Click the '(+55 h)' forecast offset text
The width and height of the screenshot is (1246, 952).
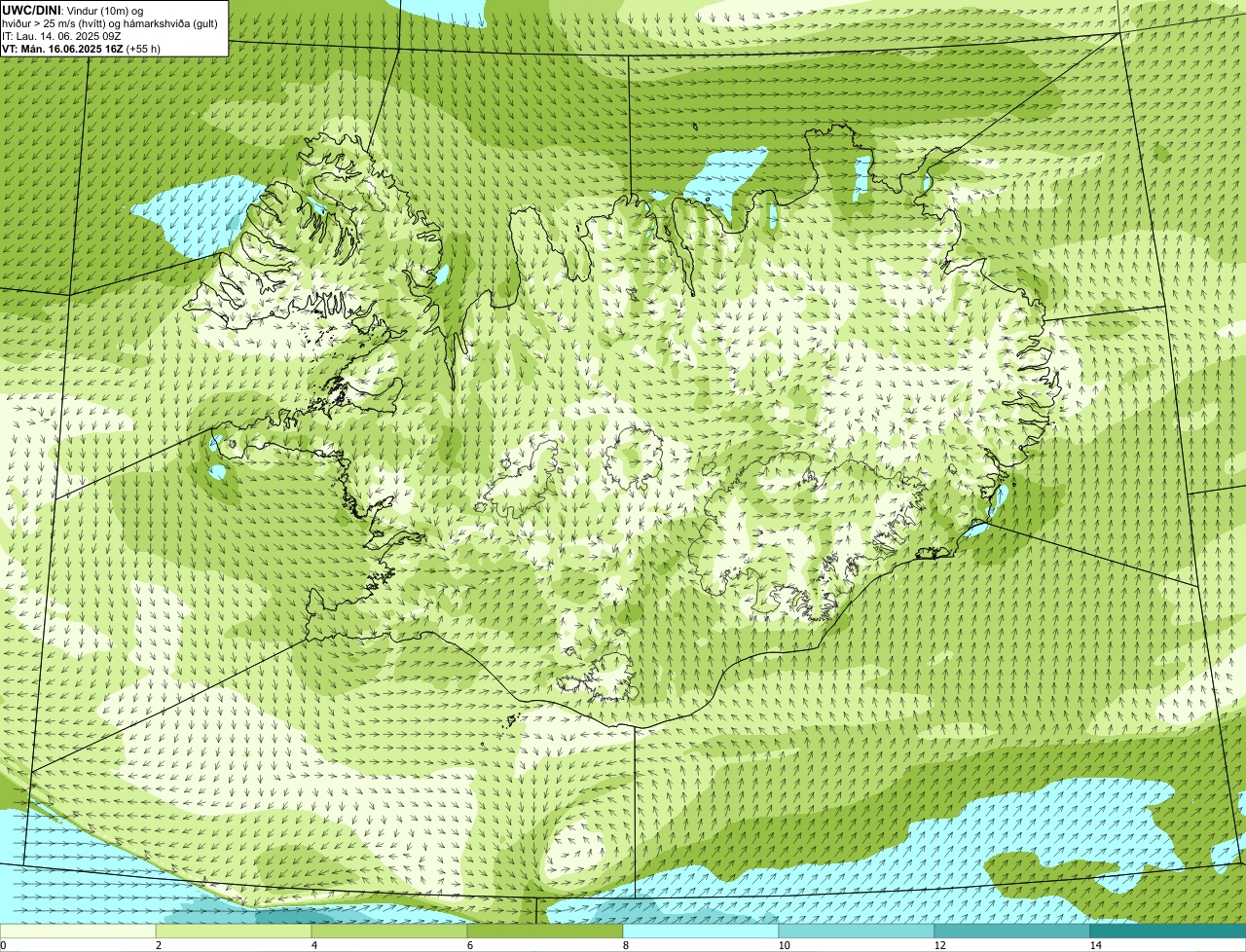(x=143, y=49)
